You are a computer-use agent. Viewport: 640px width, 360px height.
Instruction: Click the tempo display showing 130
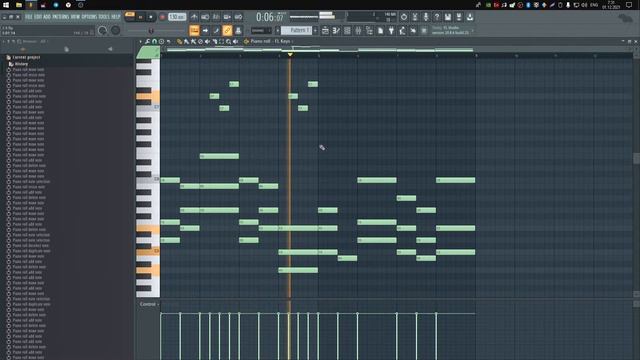coord(177,17)
